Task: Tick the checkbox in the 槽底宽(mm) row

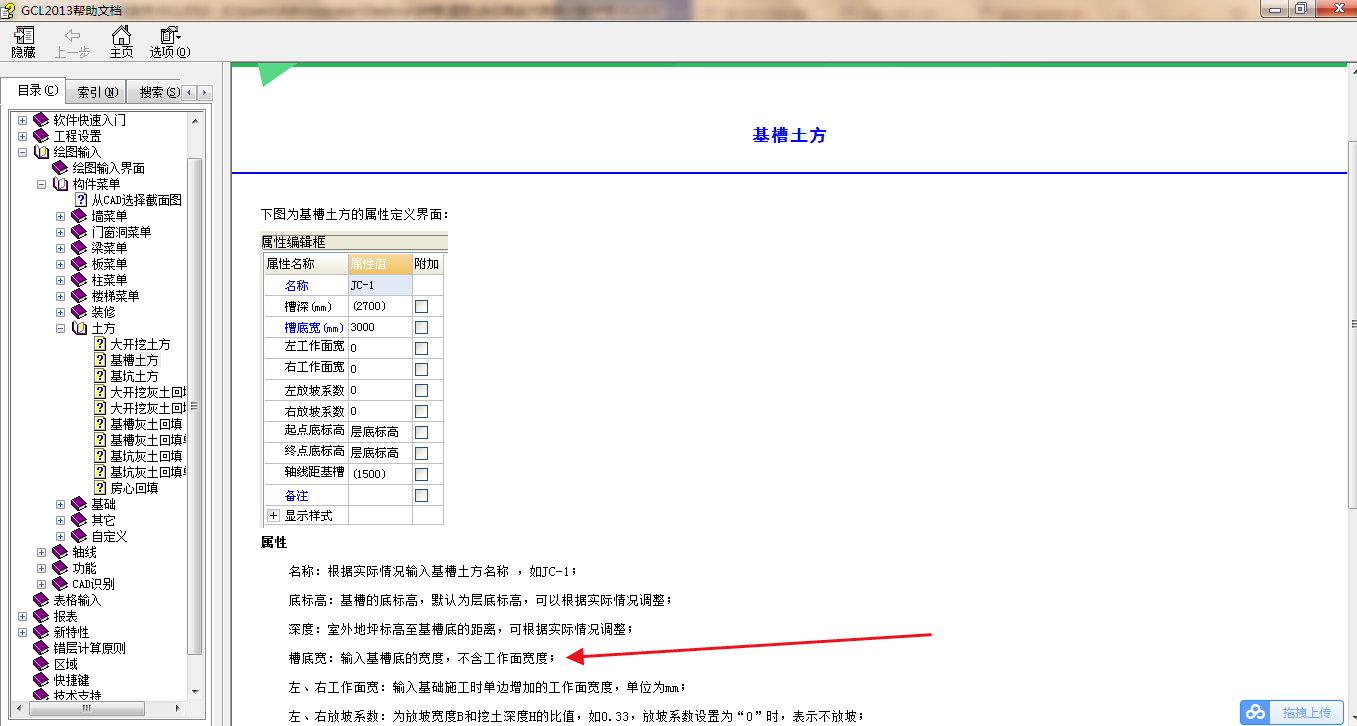Action: (x=421, y=327)
